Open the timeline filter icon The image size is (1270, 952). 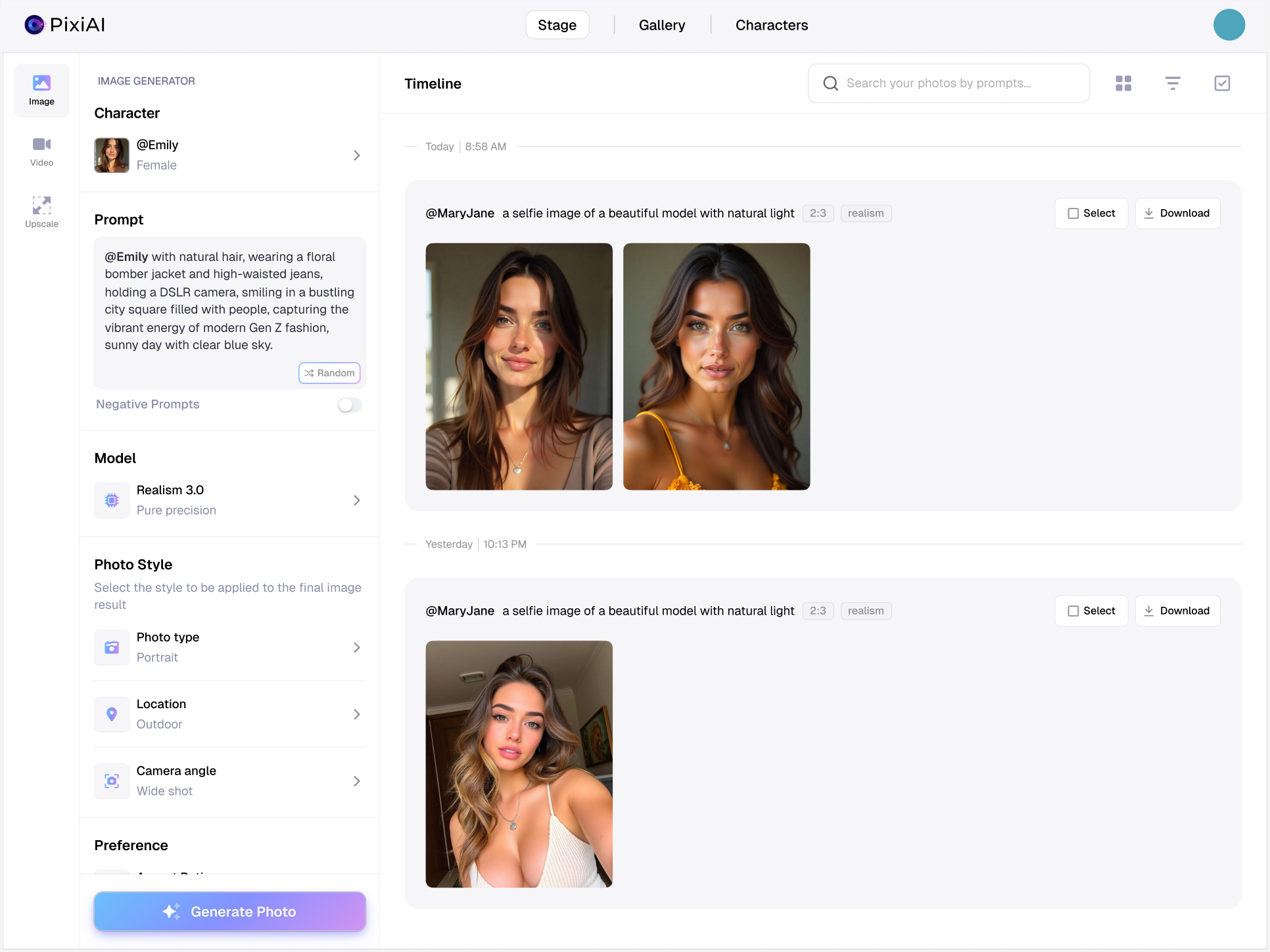pos(1173,83)
